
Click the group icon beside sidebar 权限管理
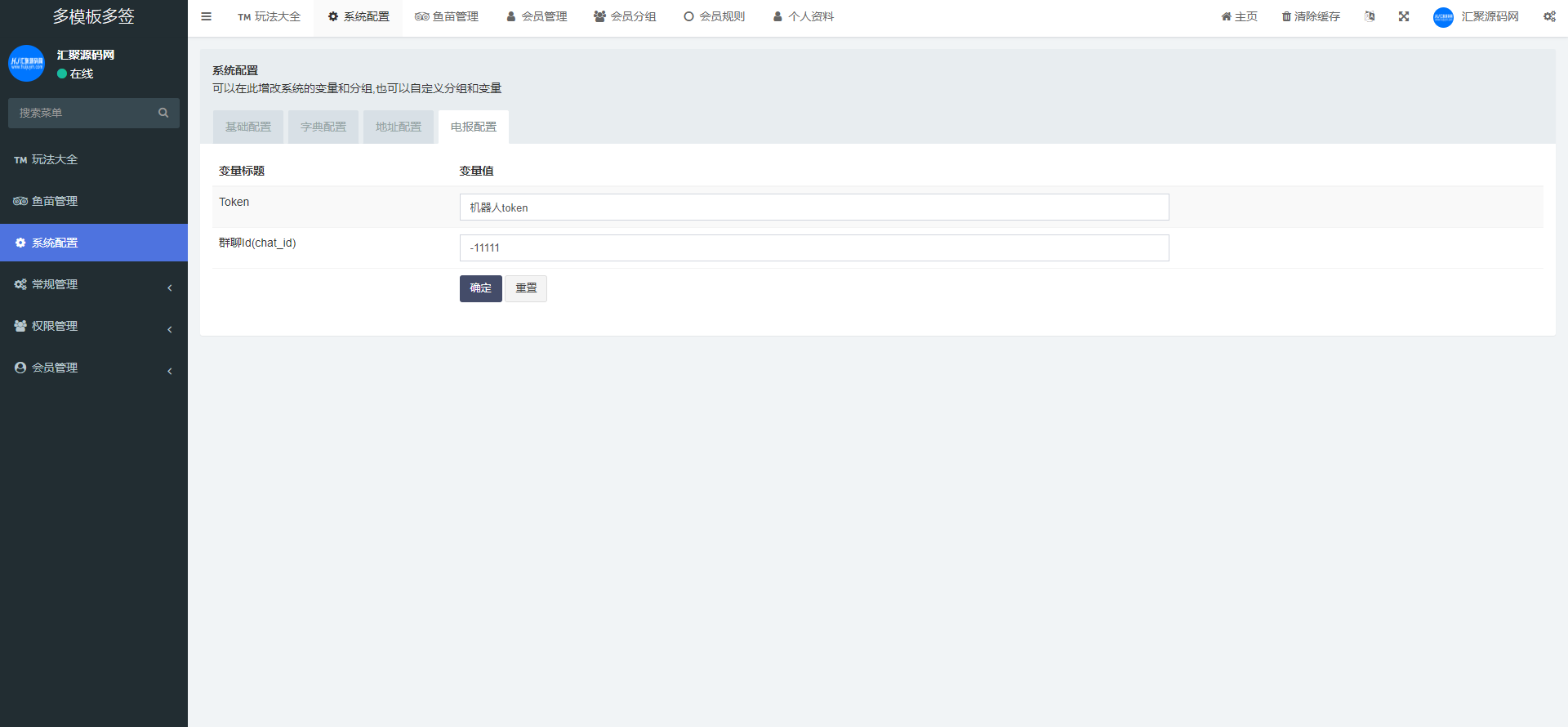(20, 326)
